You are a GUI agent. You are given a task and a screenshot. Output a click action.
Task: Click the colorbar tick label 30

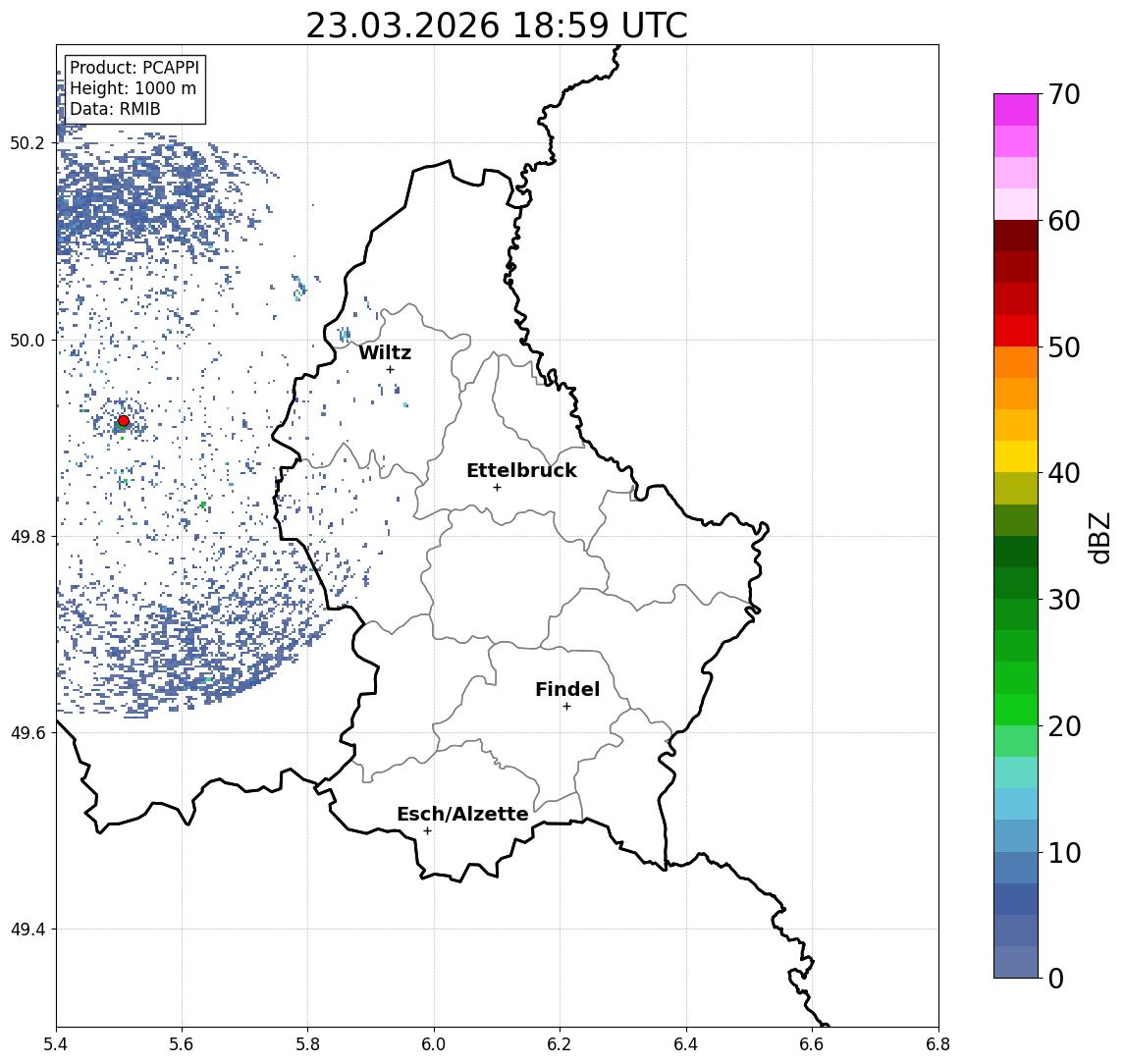(x=1064, y=600)
